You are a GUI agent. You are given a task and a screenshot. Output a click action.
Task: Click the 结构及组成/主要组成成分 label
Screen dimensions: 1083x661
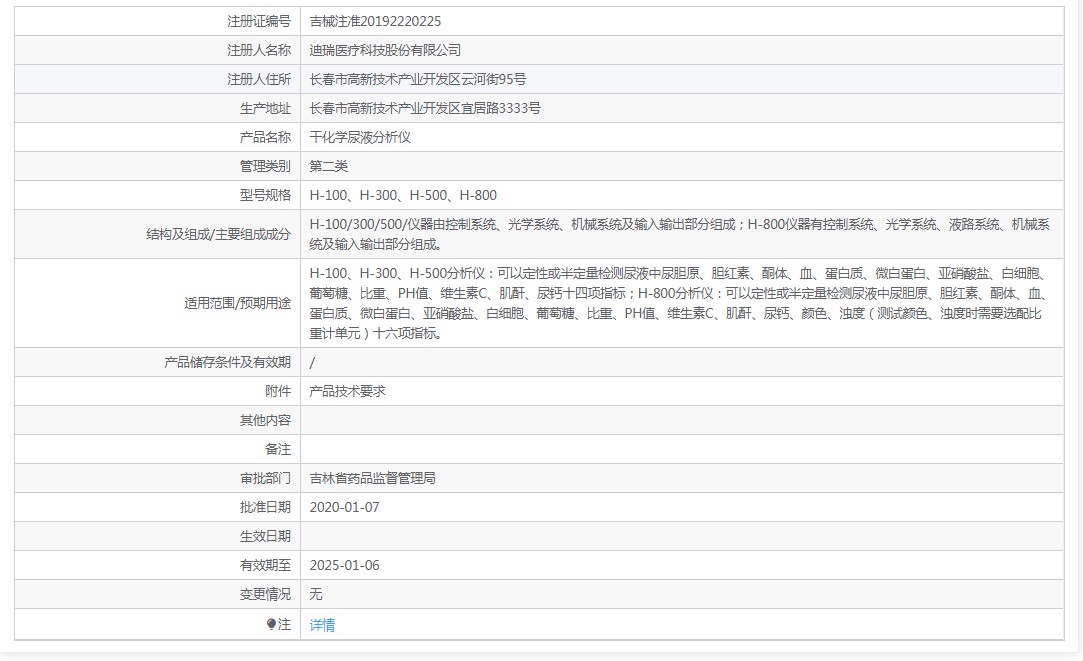click(x=218, y=234)
